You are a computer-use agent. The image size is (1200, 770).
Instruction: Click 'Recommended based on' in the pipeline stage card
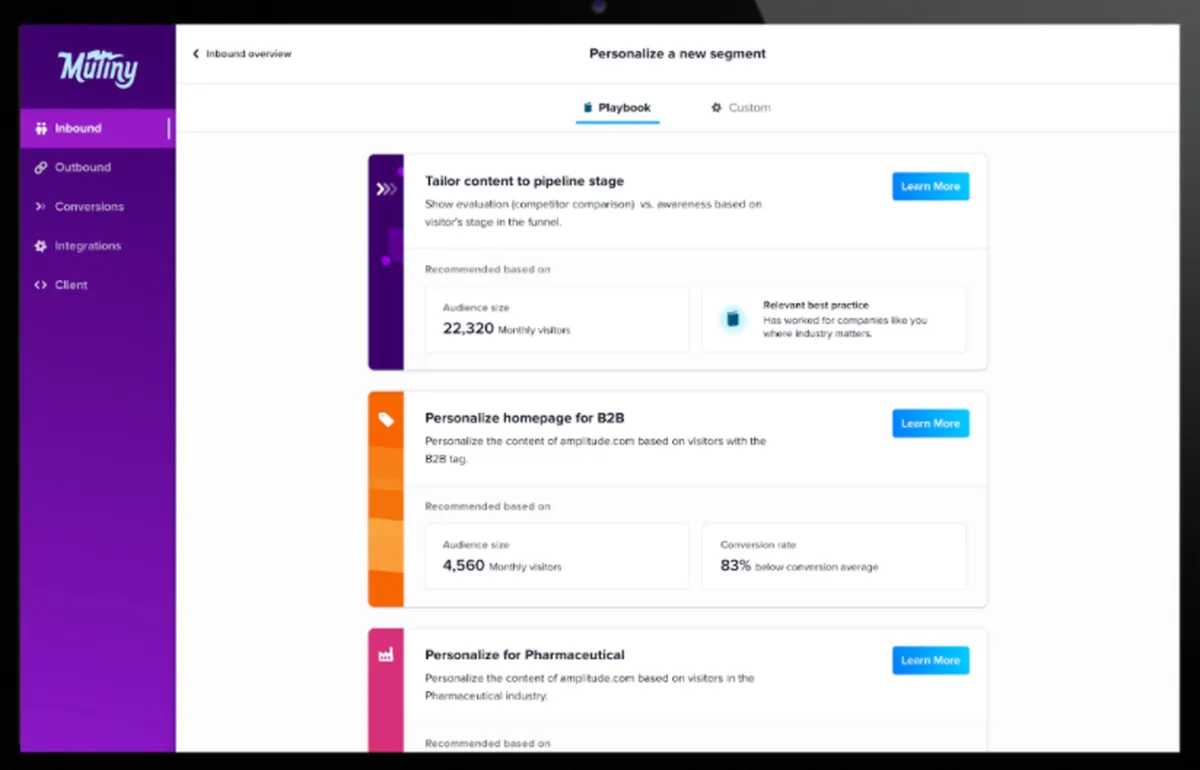coord(487,269)
